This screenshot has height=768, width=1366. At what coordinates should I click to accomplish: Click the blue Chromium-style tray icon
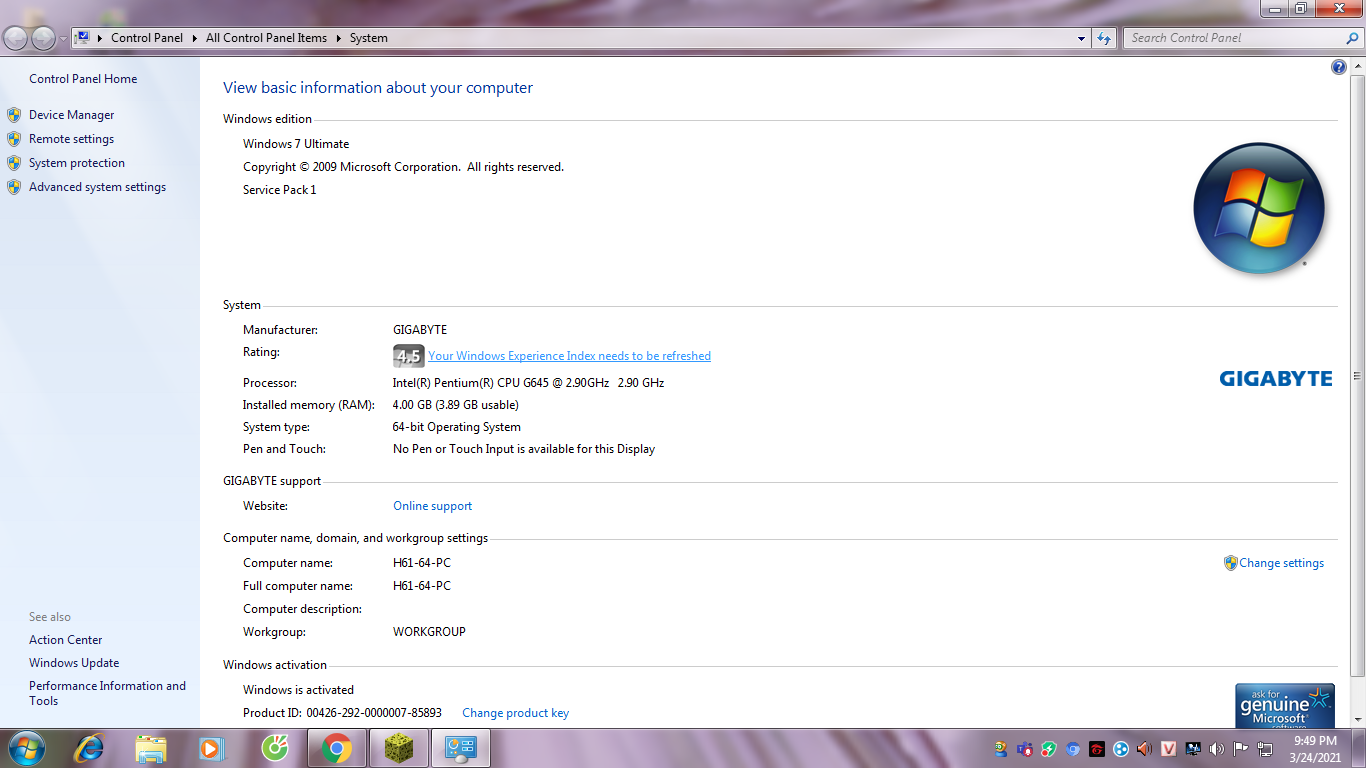point(1073,748)
